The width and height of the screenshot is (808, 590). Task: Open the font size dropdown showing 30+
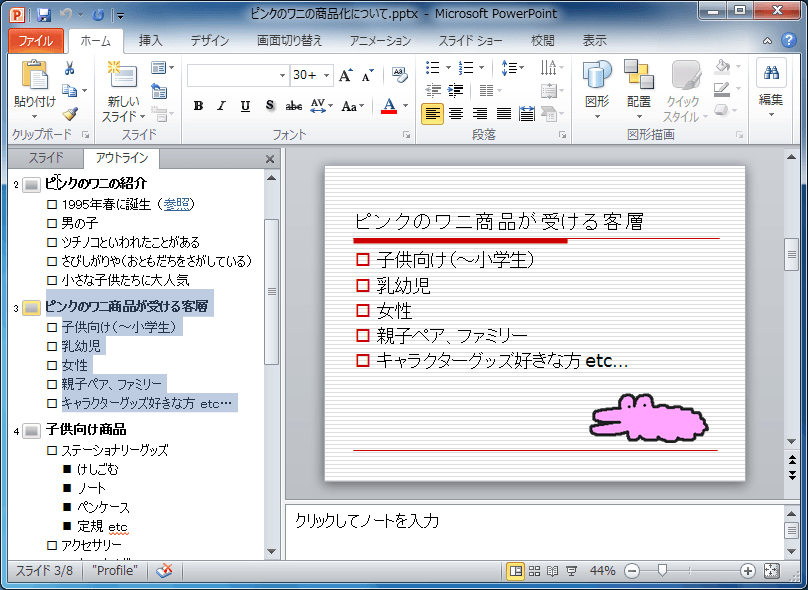(326, 75)
